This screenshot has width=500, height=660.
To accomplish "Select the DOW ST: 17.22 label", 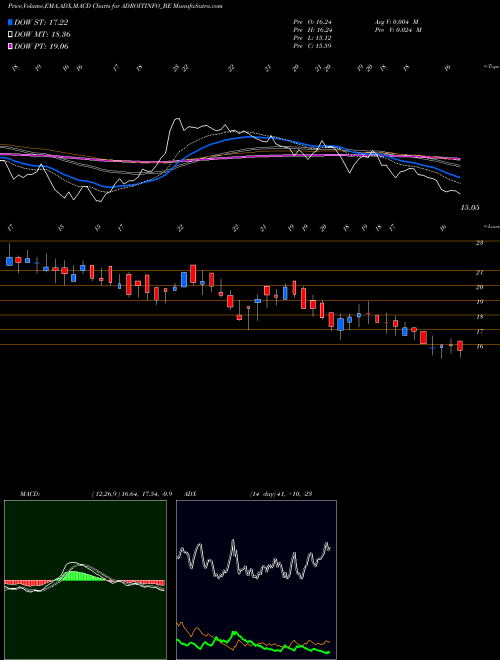I will coord(41,22).
